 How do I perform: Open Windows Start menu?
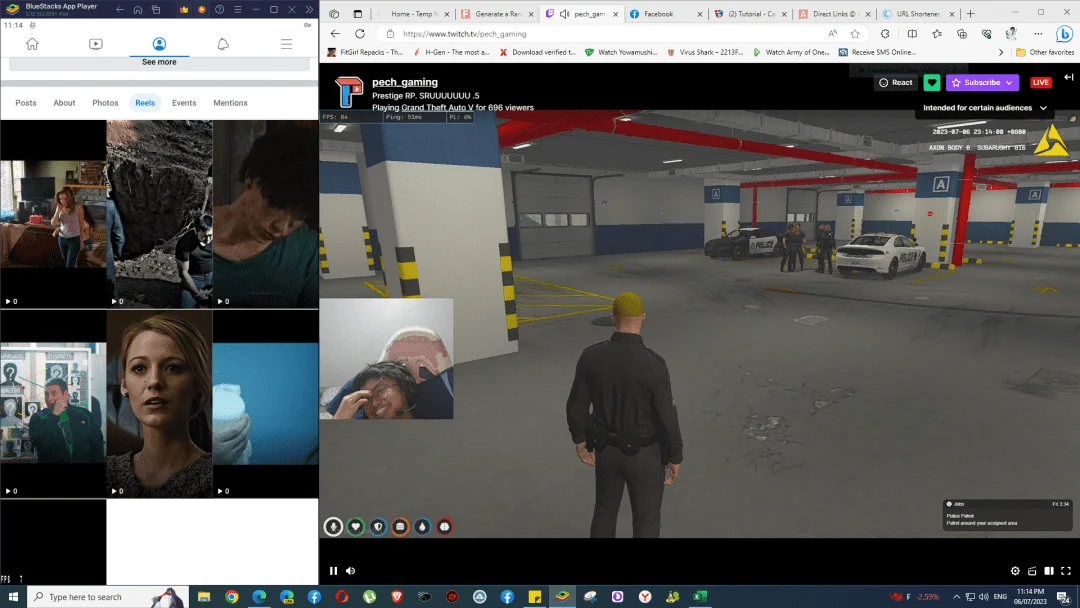[x=12, y=596]
